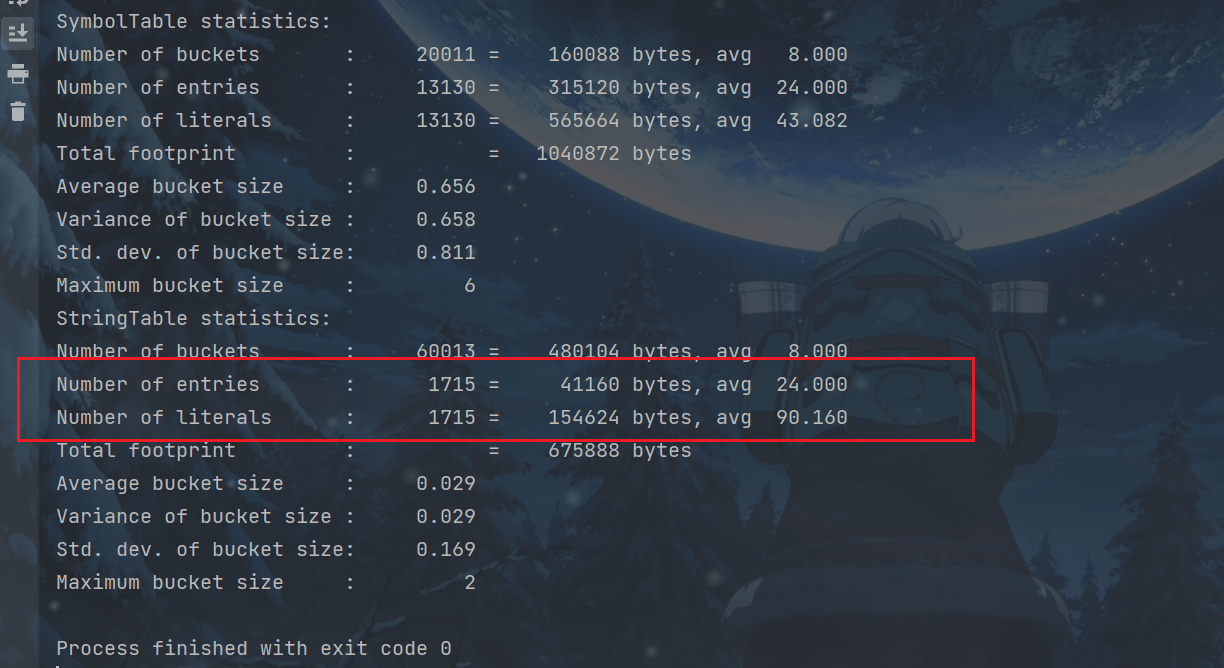This screenshot has width=1224, height=668.
Task: Click the std. dev. value 0.169
Action: 446,549
